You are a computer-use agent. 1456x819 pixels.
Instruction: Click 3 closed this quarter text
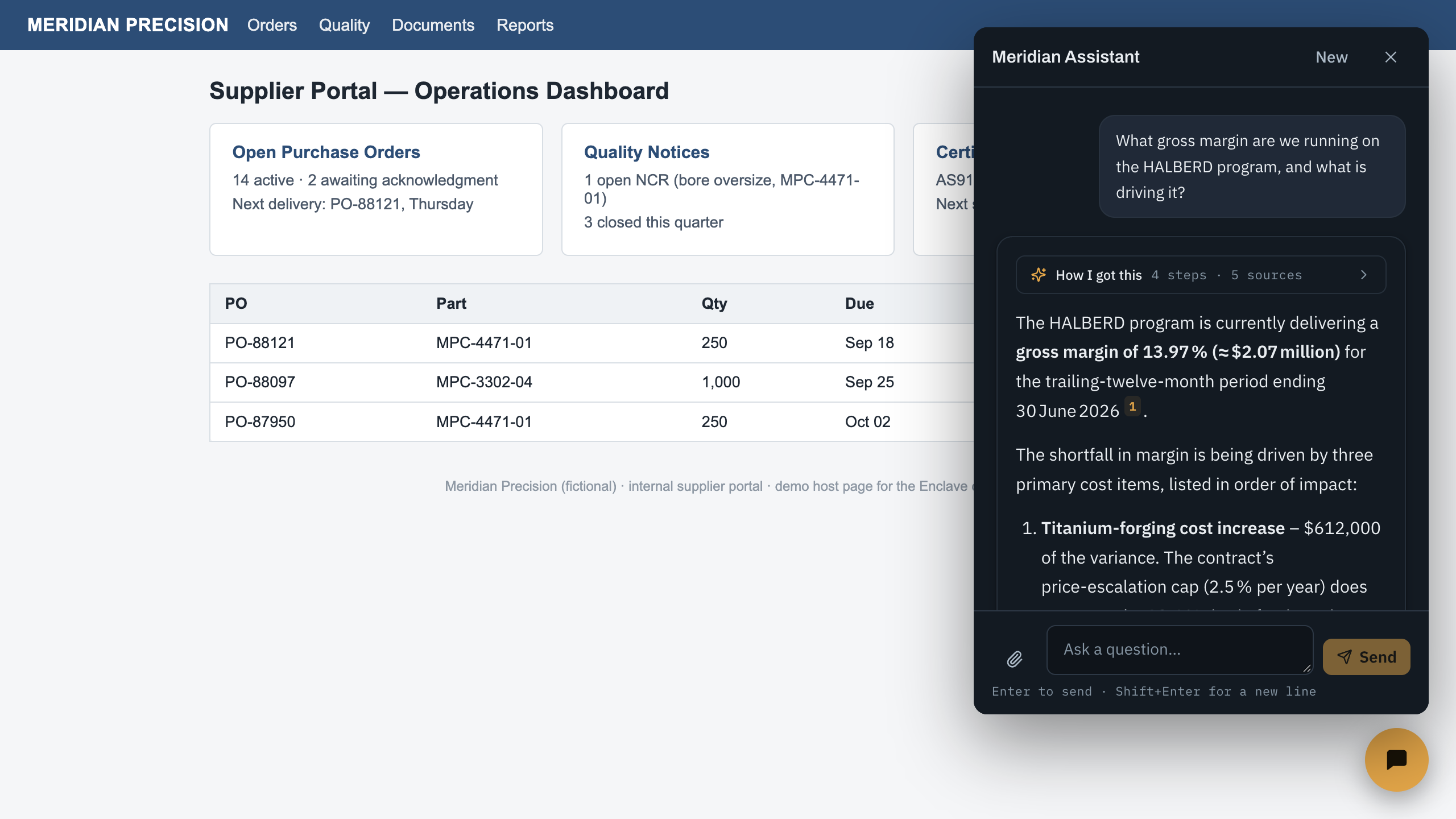tap(653, 222)
